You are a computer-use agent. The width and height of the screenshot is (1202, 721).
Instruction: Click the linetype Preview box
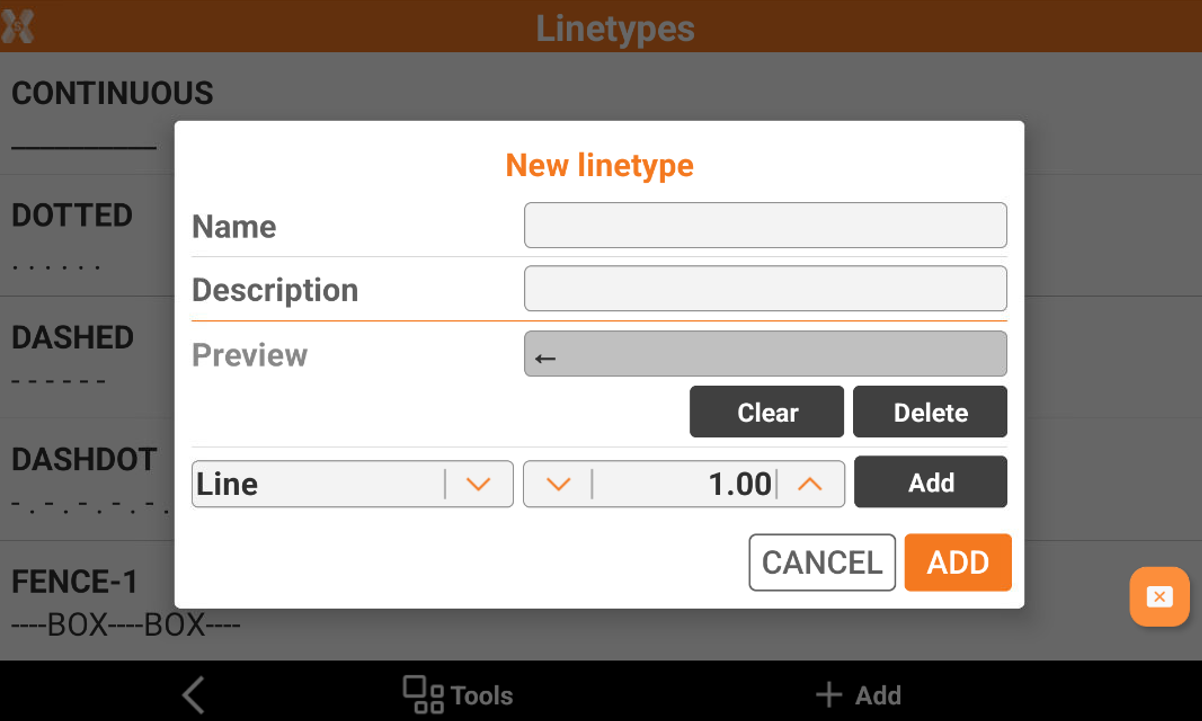click(765, 354)
